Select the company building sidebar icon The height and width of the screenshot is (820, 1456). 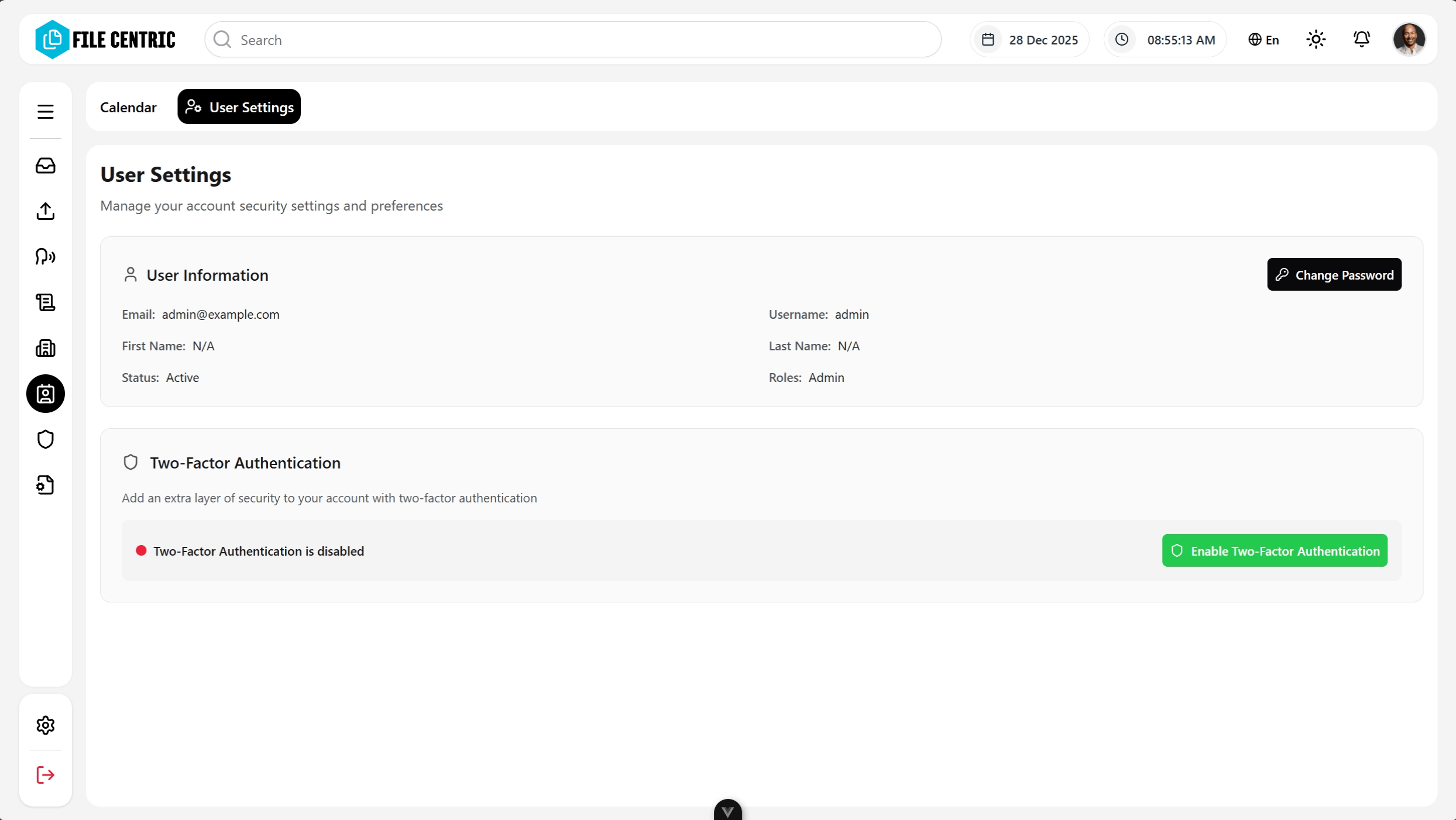[45, 348]
